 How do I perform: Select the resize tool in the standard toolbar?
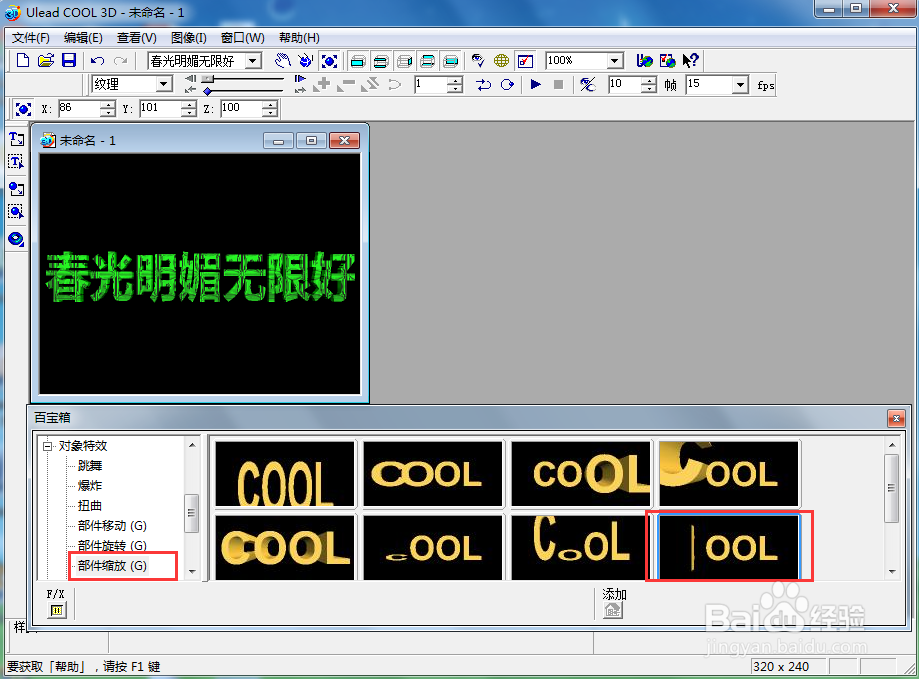(x=329, y=60)
